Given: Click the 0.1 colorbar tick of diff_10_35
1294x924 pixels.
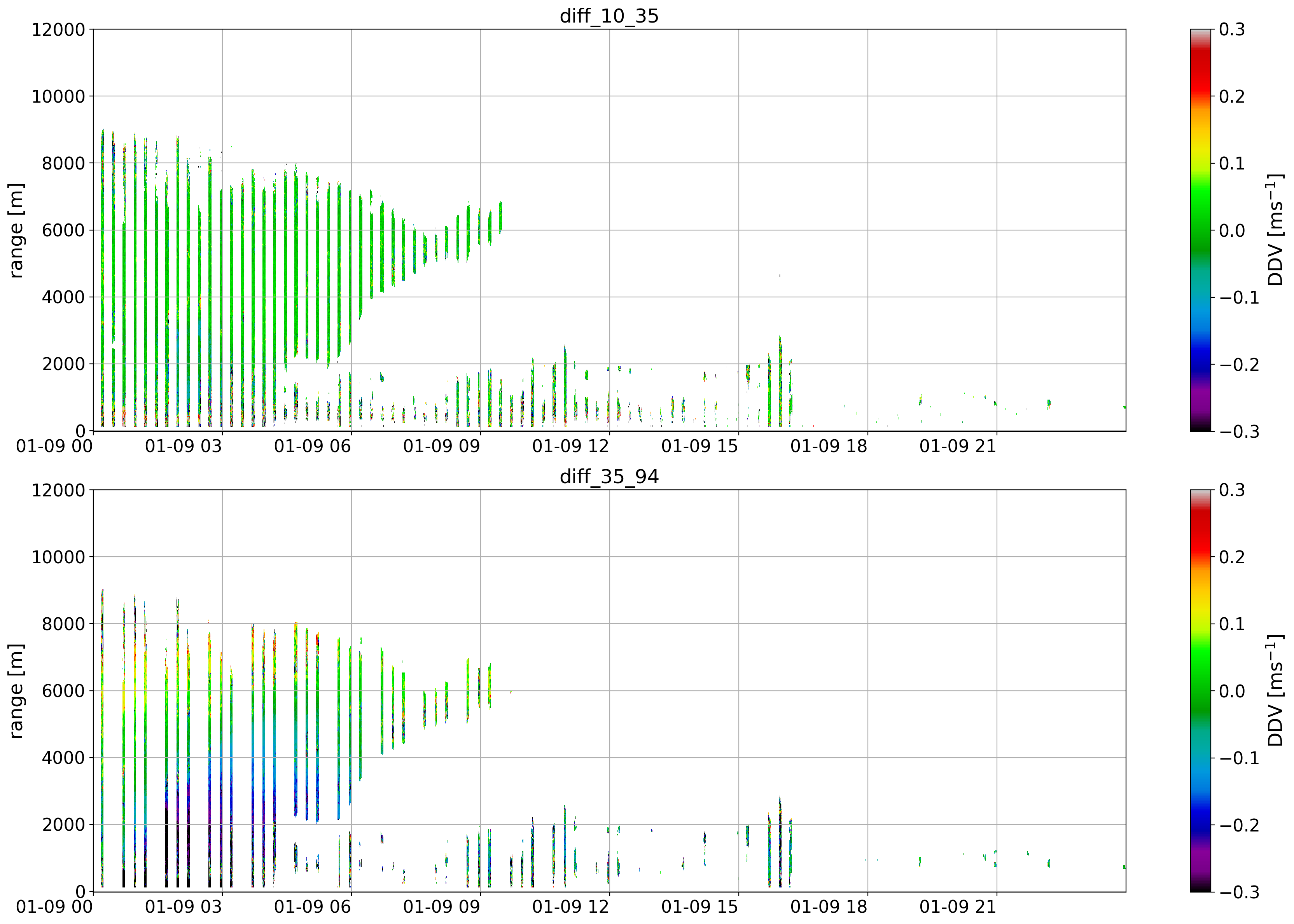Looking at the screenshot, I should 1232,163.
